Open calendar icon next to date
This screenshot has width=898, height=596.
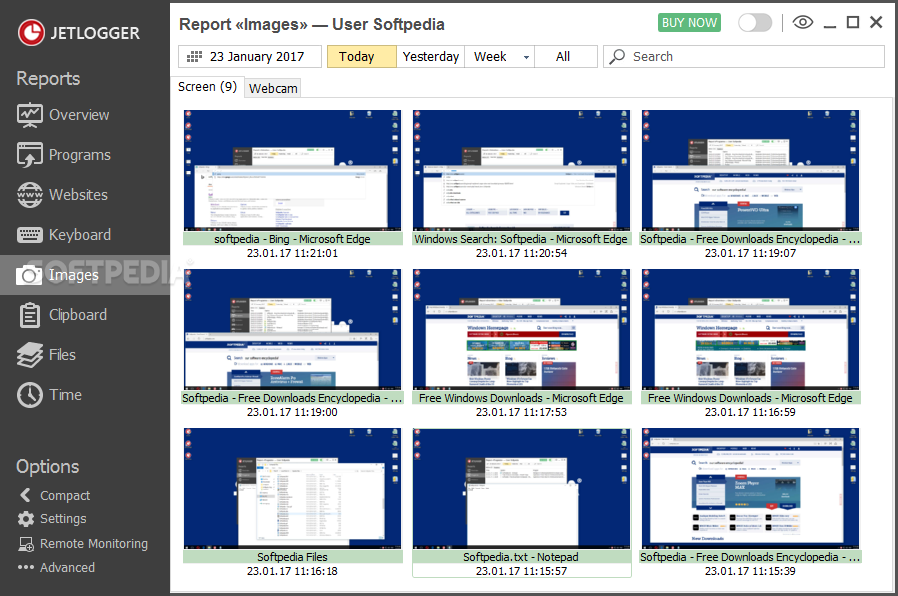pos(195,57)
